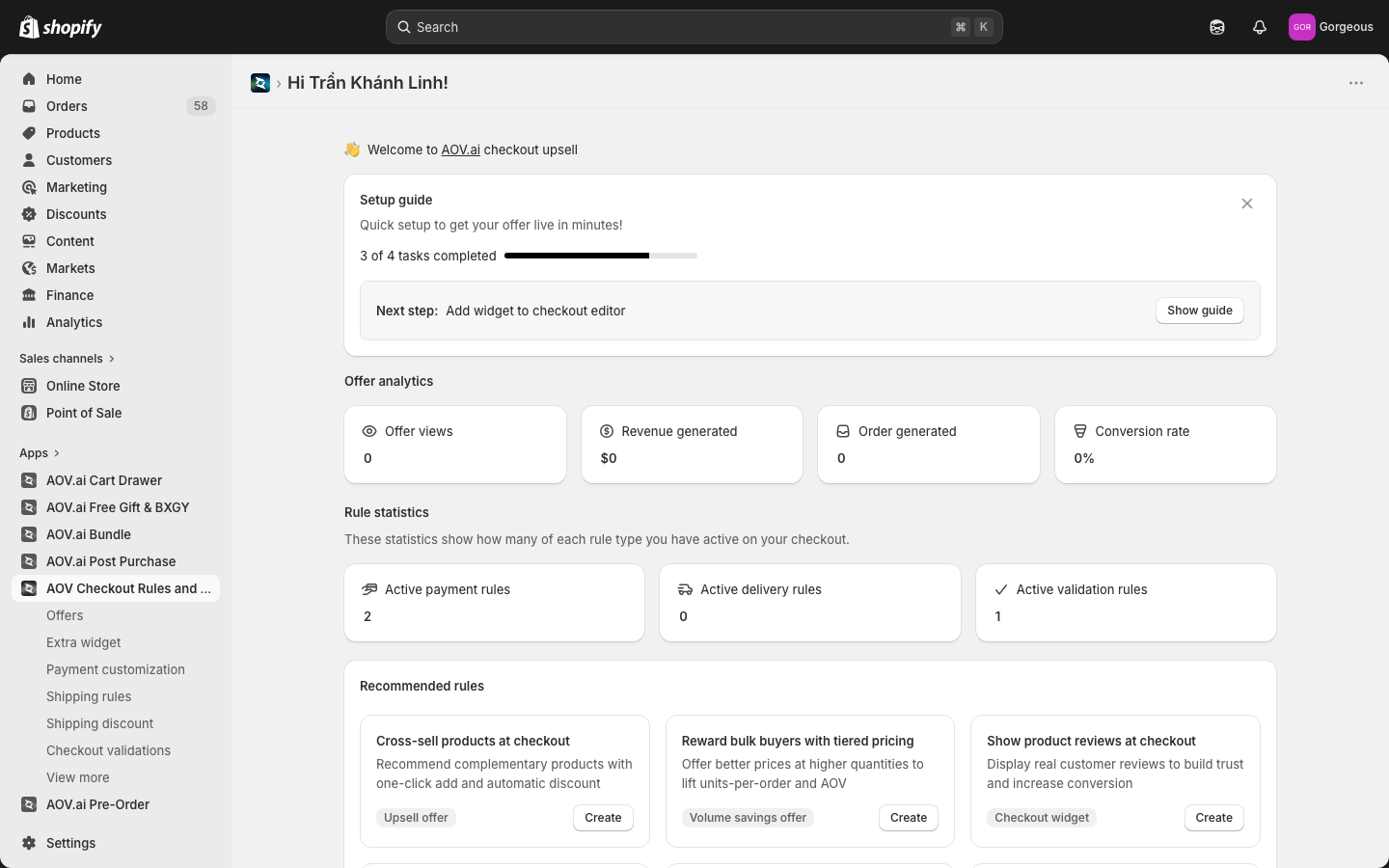Image resolution: width=1389 pixels, height=868 pixels.
Task: Click the Content icon in sidebar
Action: (29, 241)
